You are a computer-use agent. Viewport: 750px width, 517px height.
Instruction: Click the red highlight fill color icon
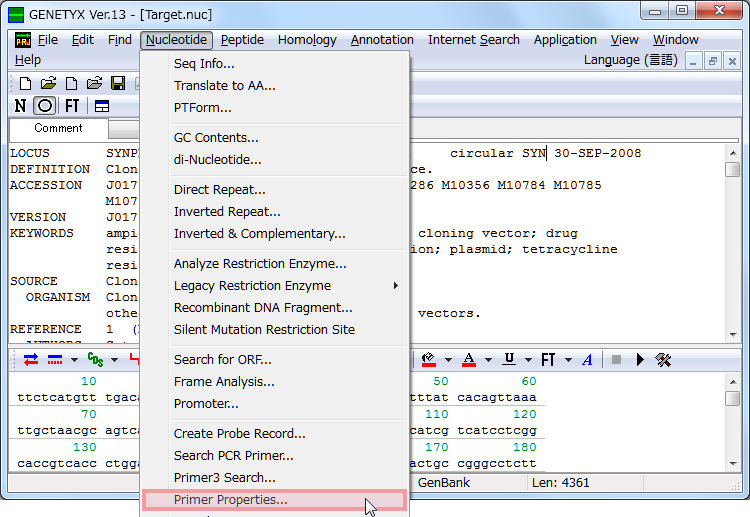tap(429, 359)
